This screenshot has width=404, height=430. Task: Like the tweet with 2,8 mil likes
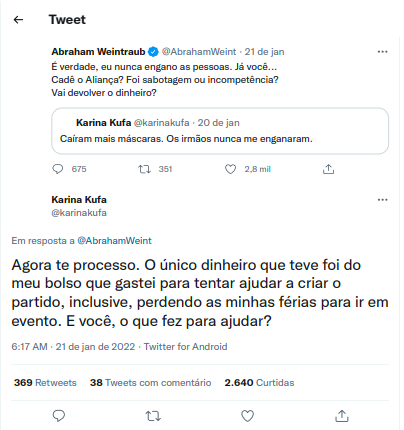230,169
